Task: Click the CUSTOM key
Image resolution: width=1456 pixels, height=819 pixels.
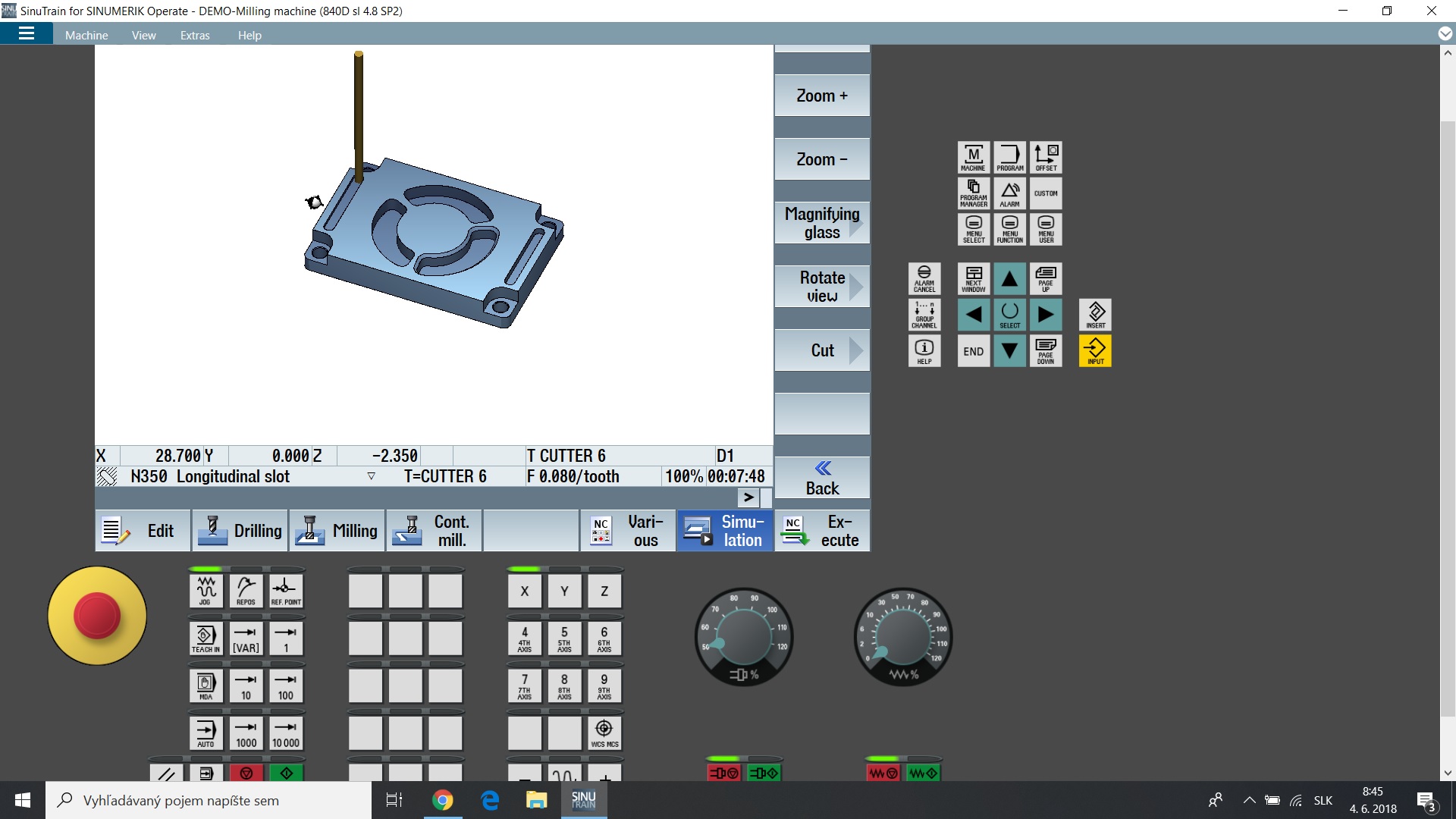Action: (x=1046, y=193)
